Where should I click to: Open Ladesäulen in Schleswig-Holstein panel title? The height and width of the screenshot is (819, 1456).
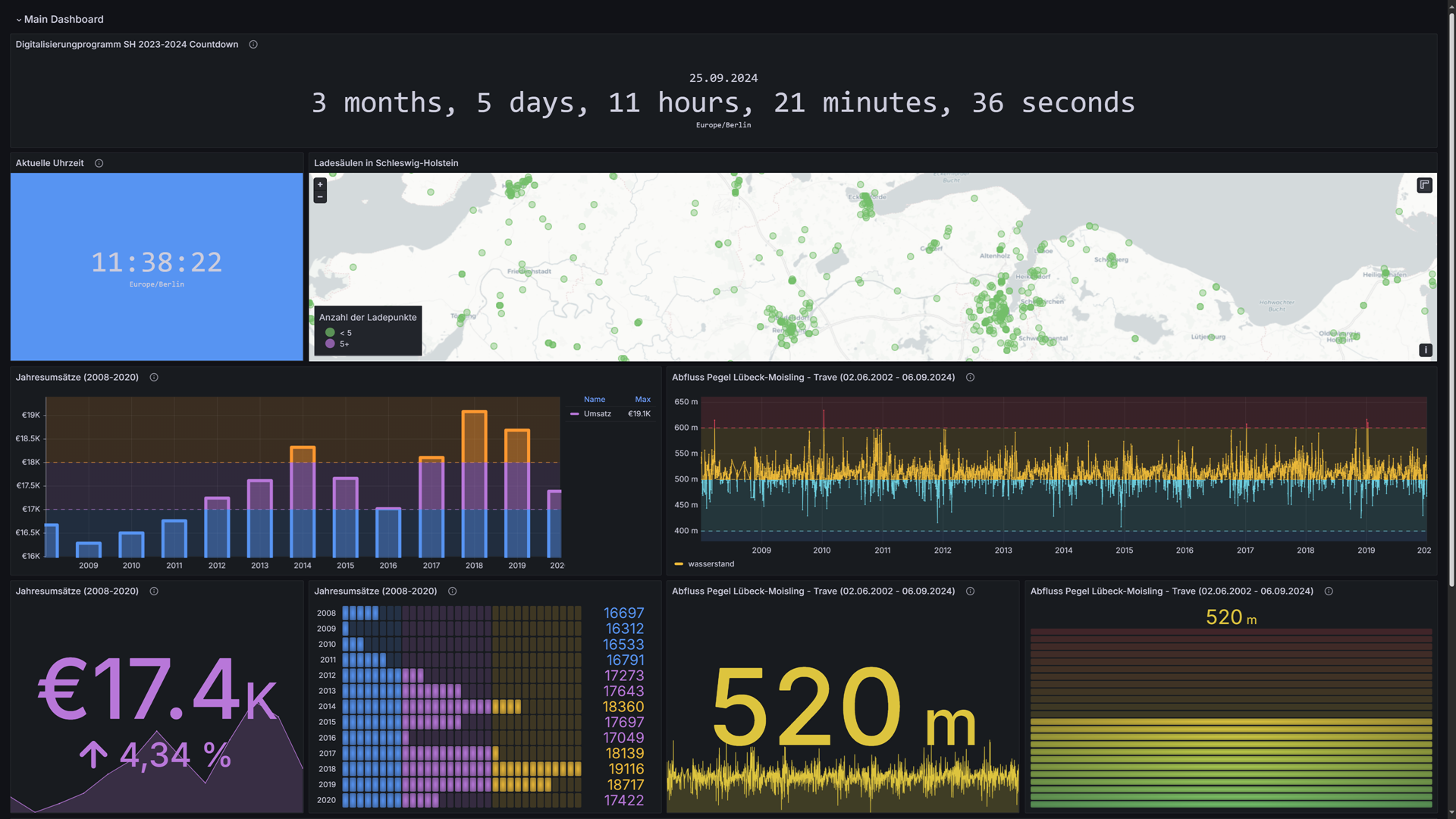click(386, 163)
